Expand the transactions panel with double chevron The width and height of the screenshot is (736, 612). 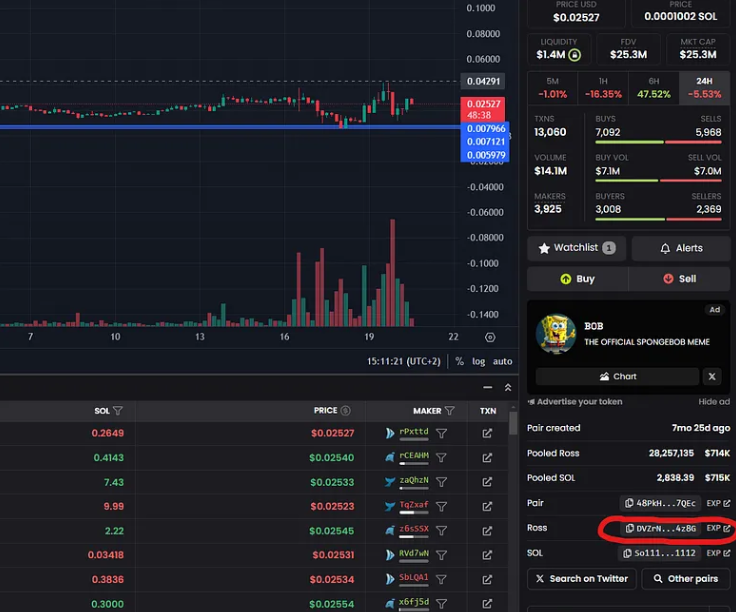508,388
